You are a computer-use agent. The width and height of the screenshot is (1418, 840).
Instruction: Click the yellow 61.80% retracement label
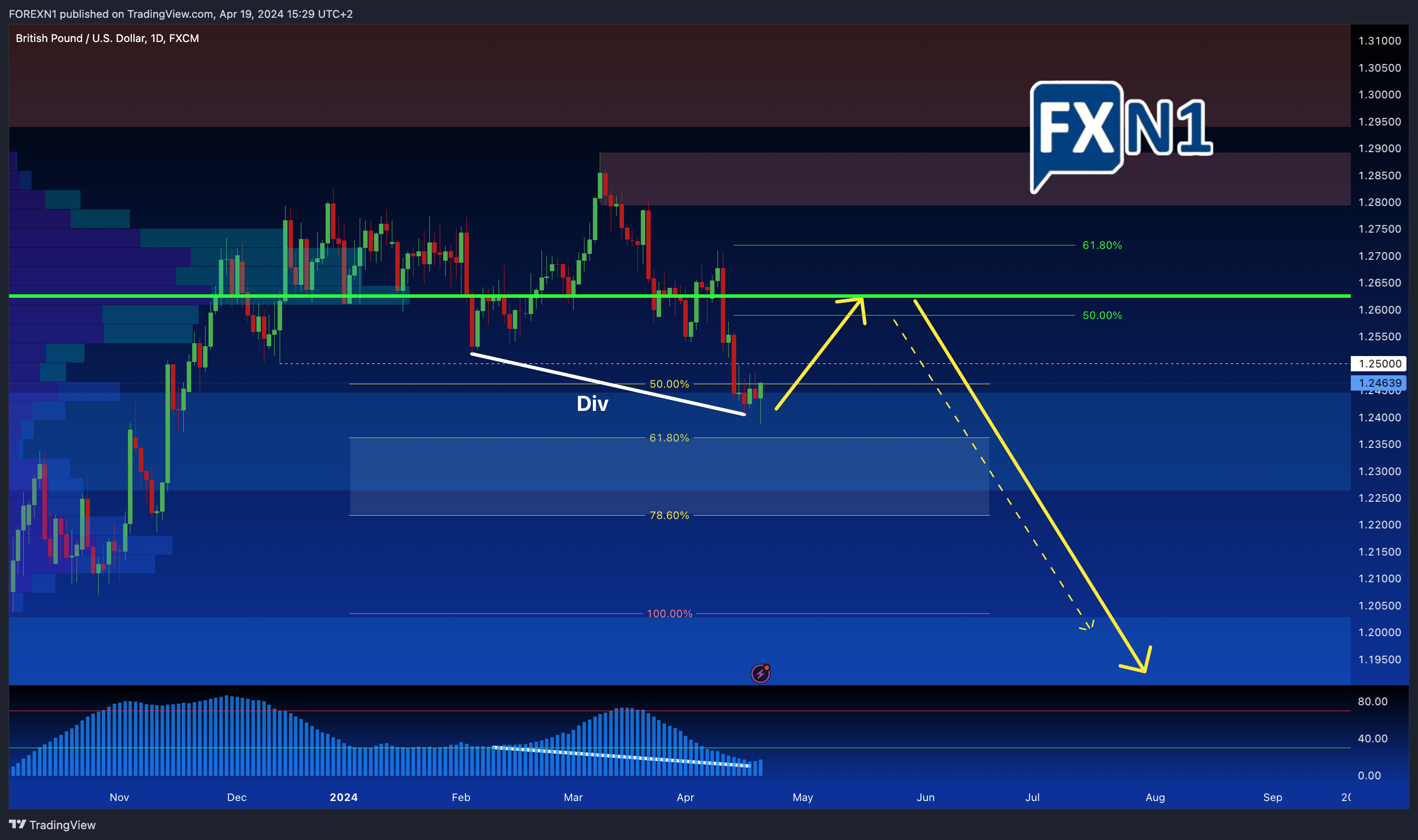point(669,438)
